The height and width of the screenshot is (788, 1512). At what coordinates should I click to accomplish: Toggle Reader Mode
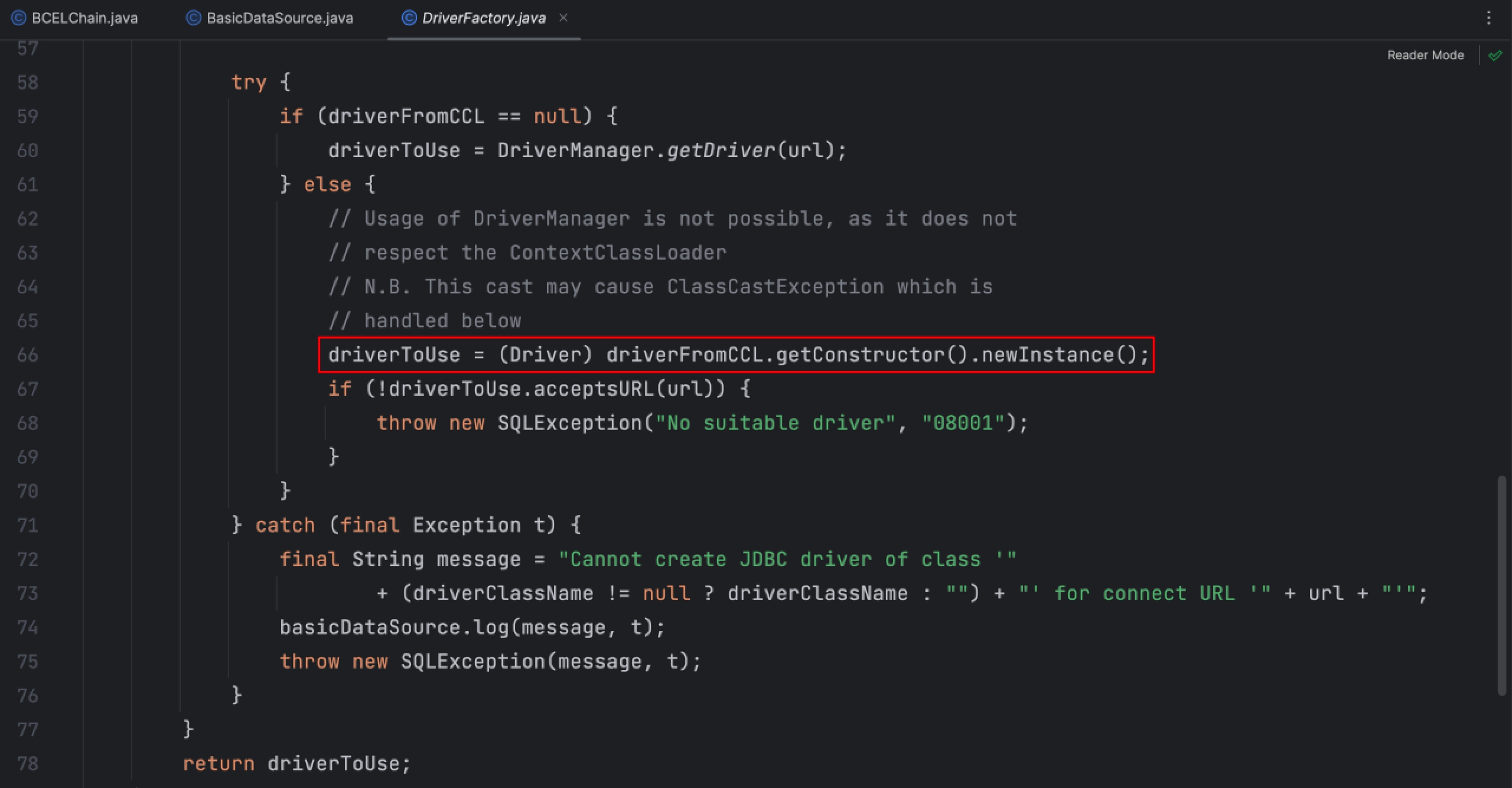tap(1425, 55)
